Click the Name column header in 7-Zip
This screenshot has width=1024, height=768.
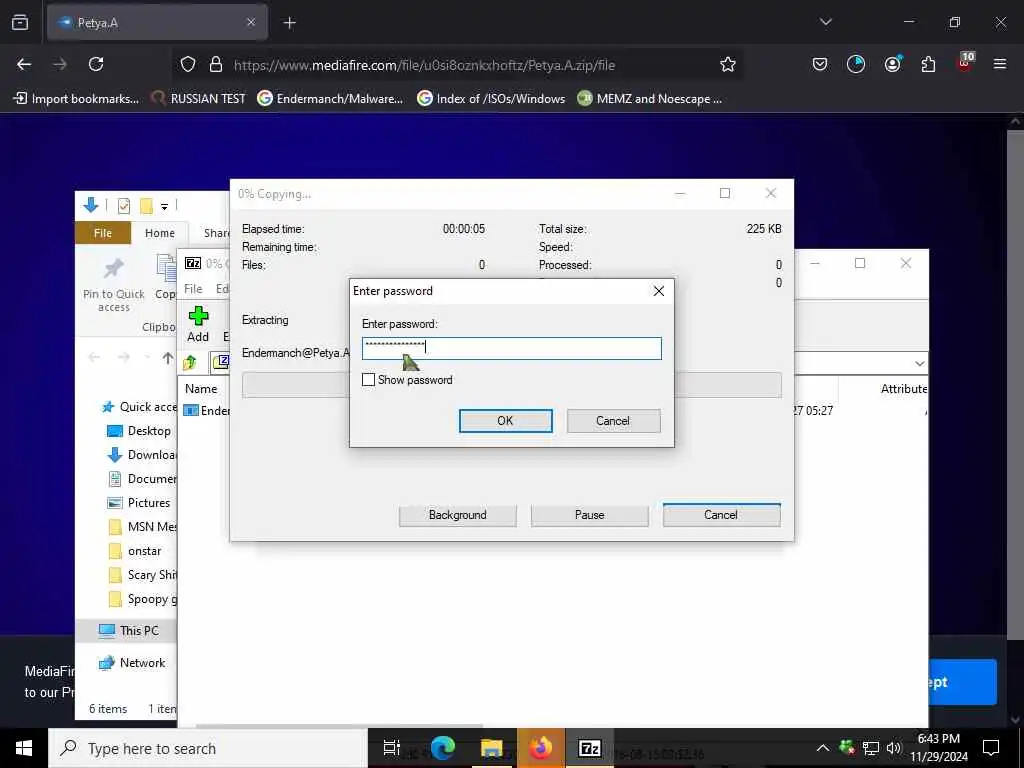tap(201, 389)
